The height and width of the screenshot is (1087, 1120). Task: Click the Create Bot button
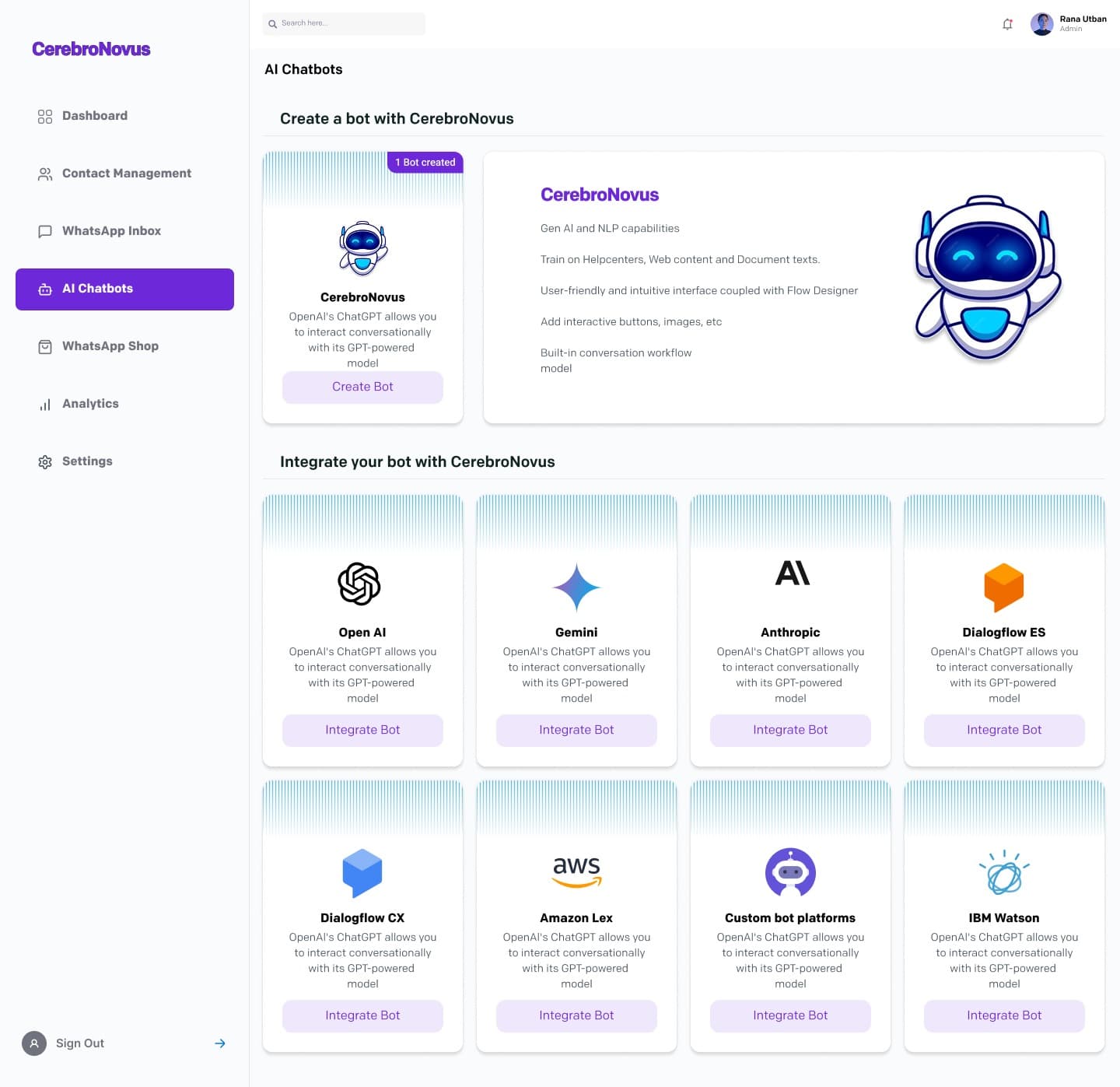[x=362, y=387]
